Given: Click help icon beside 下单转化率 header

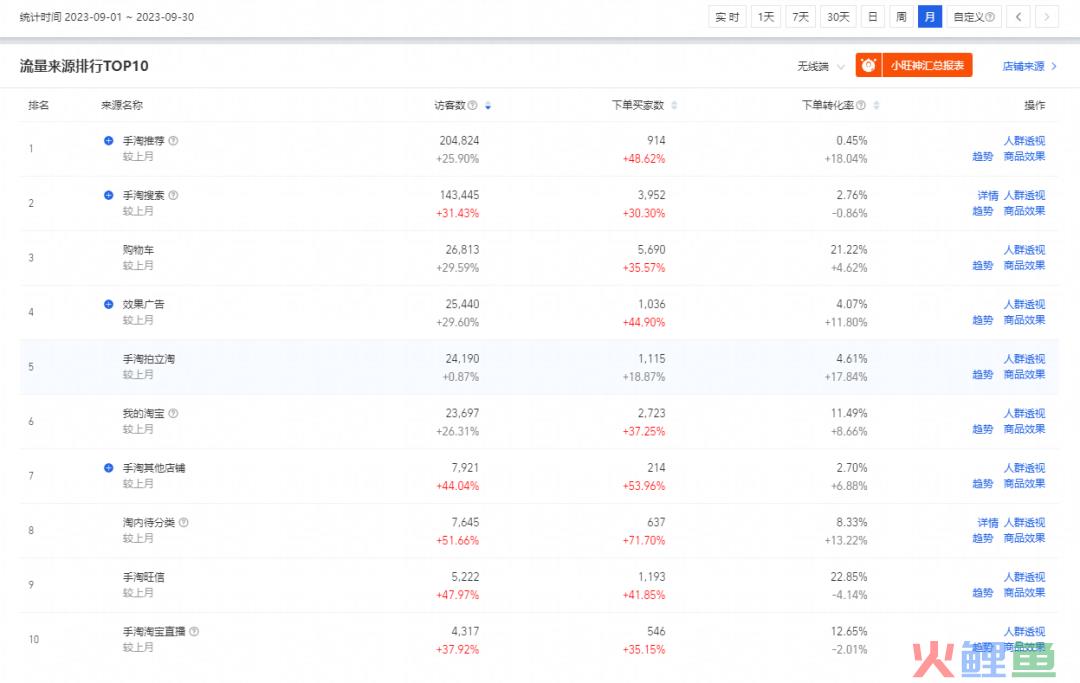Looking at the screenshot, I should 861,105.
